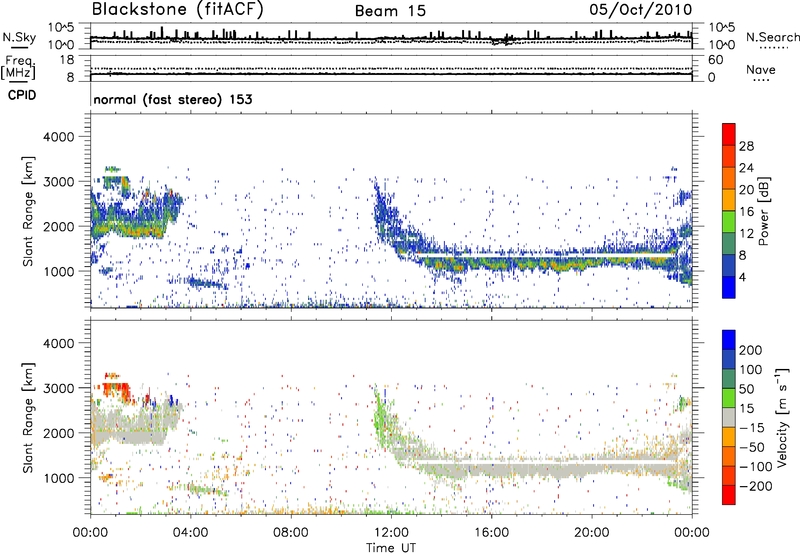Click the bright blue bottom power bar segment
Viewport: 800px width, 554px height.
tap(729, 287)
